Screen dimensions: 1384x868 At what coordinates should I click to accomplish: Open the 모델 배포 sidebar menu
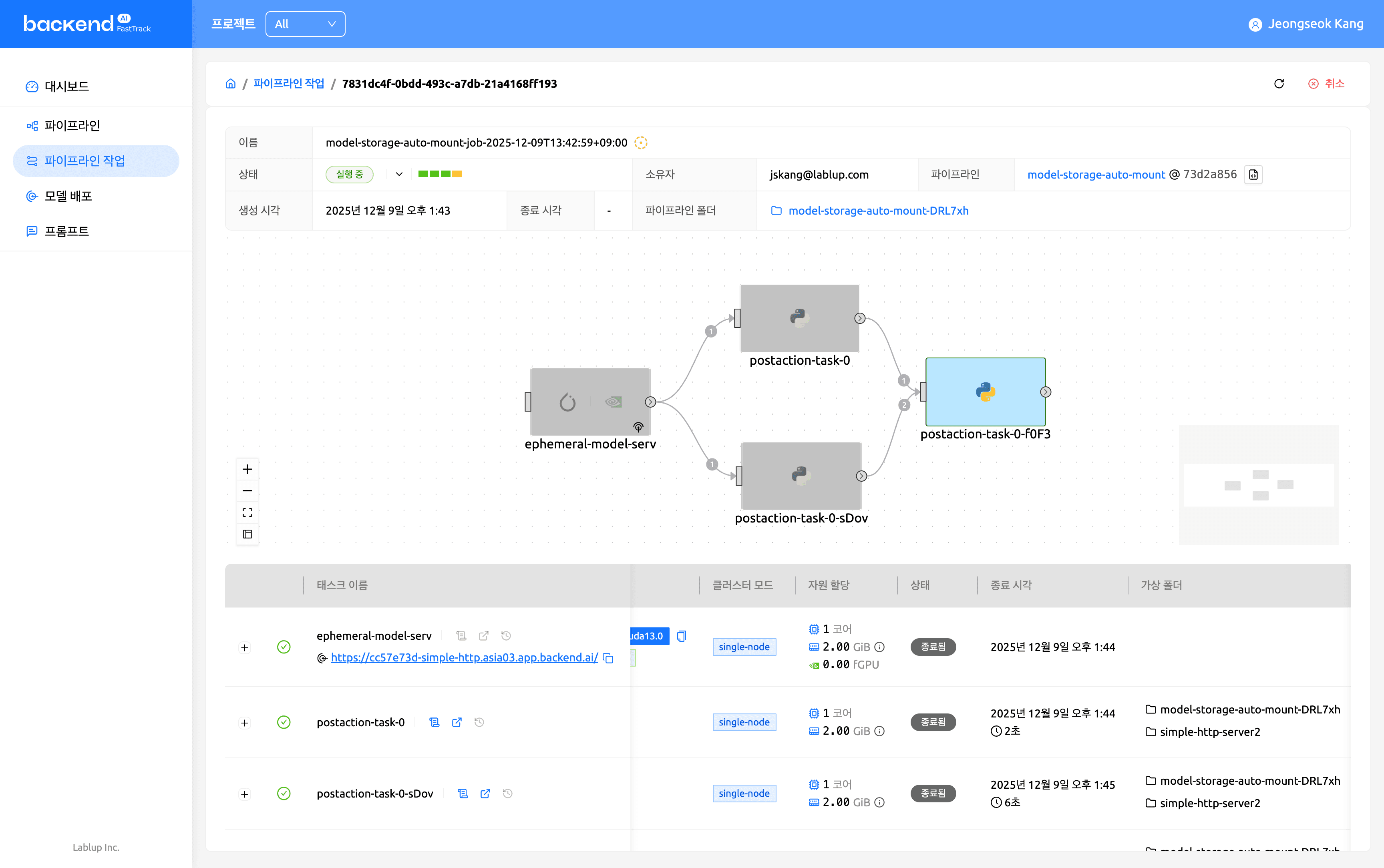[x=68, y=196]
